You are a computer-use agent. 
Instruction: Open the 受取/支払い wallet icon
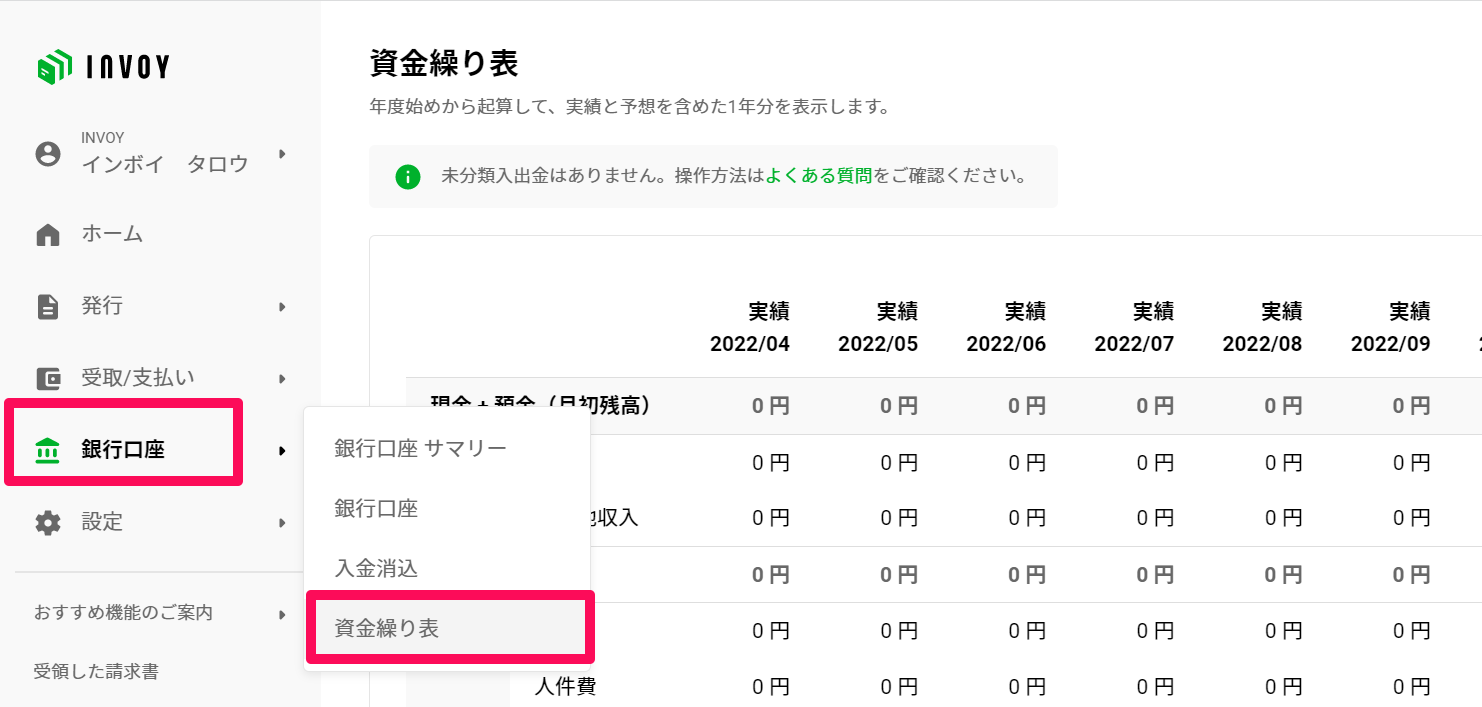pos(48,378)
